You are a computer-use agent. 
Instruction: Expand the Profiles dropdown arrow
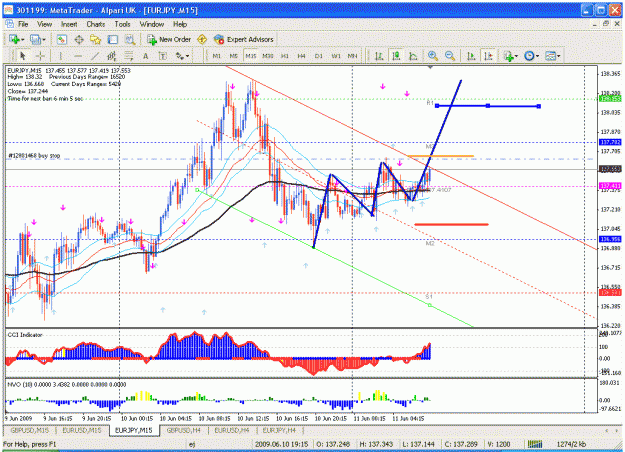point(44,39)
